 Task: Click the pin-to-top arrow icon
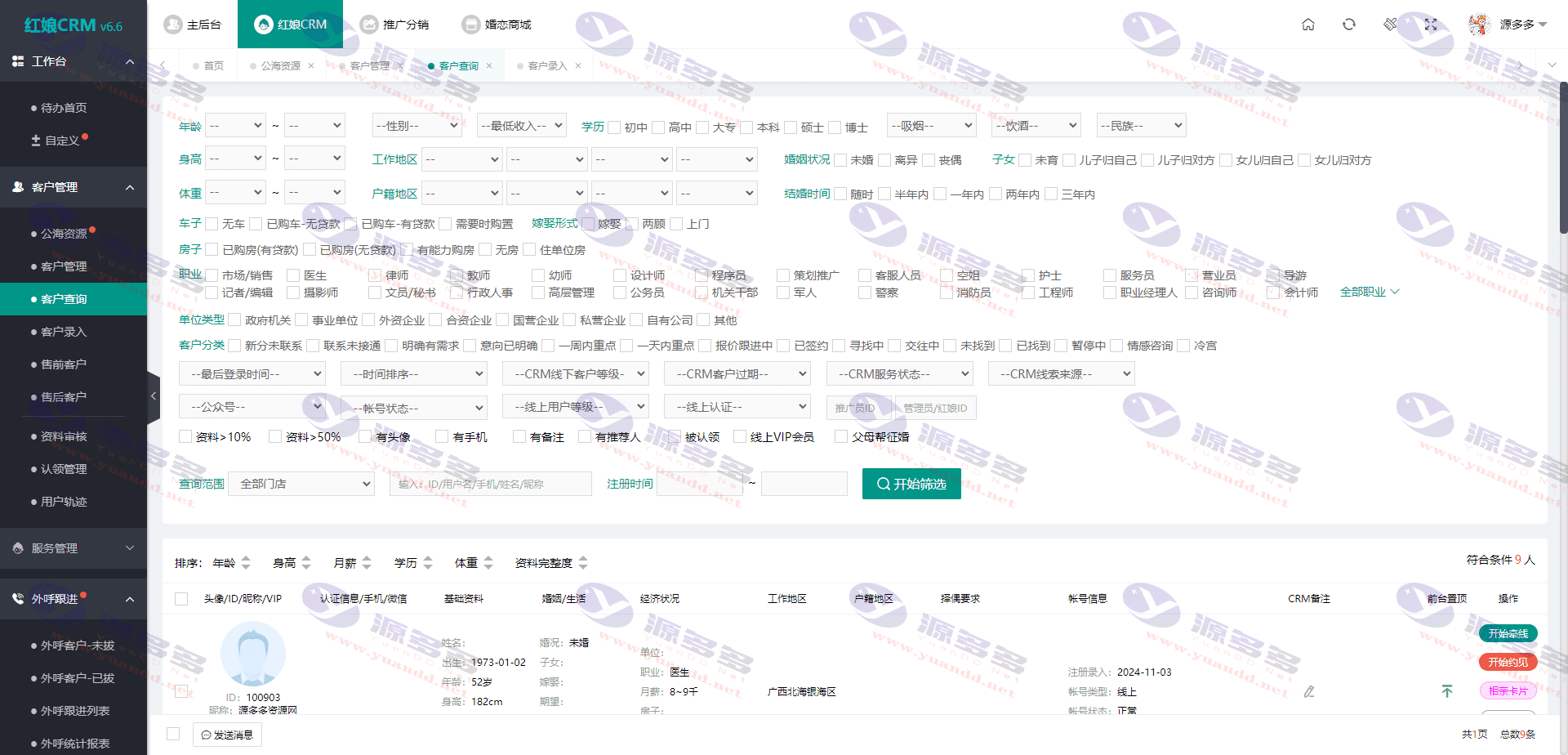[1447, 691]
